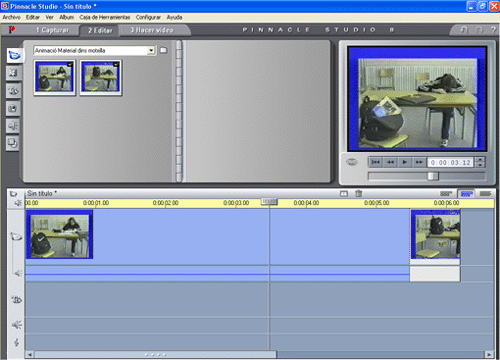Open the sound effects album tab

point(13,126)
